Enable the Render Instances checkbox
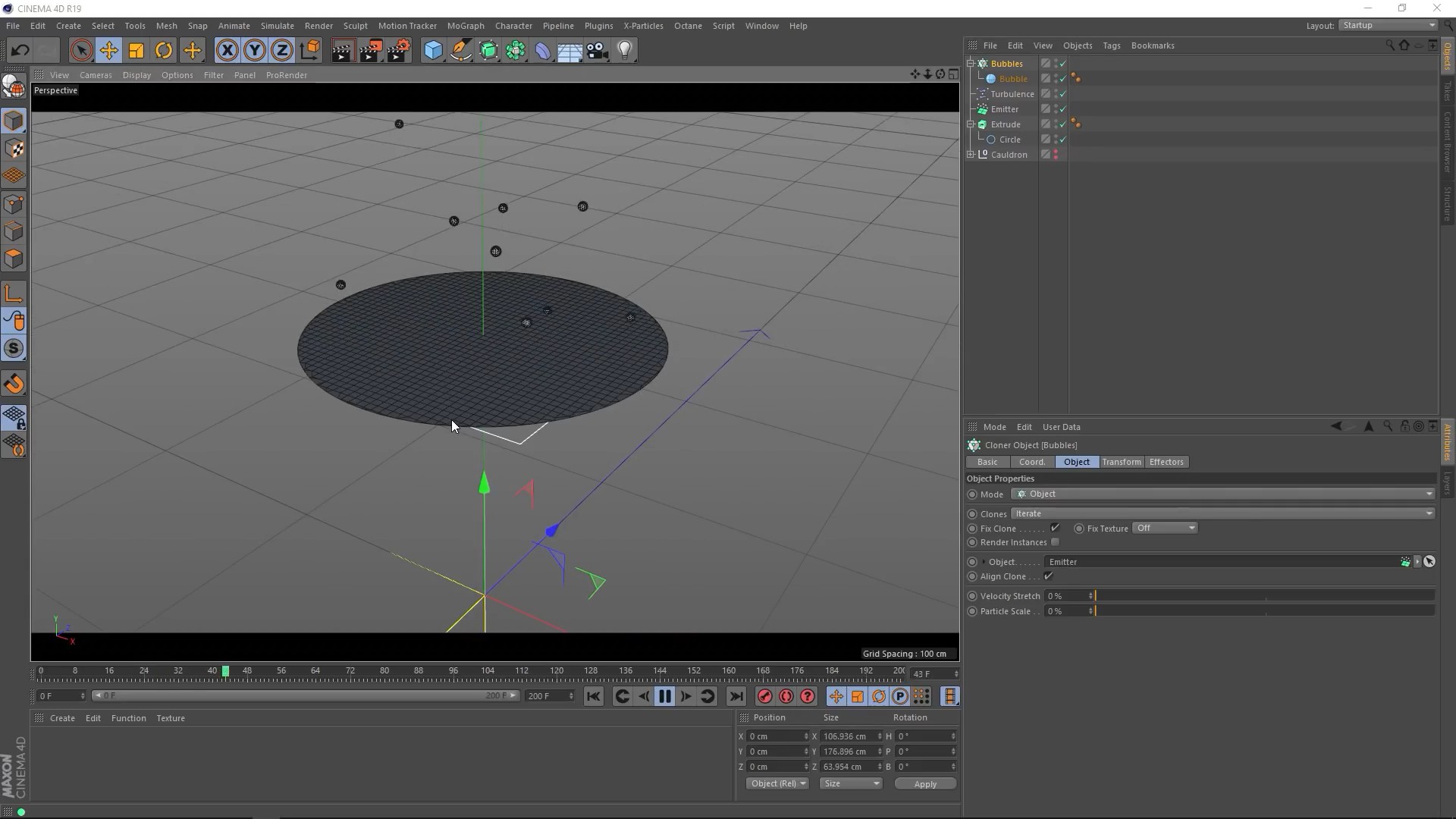 click(x=1055, y=542)
